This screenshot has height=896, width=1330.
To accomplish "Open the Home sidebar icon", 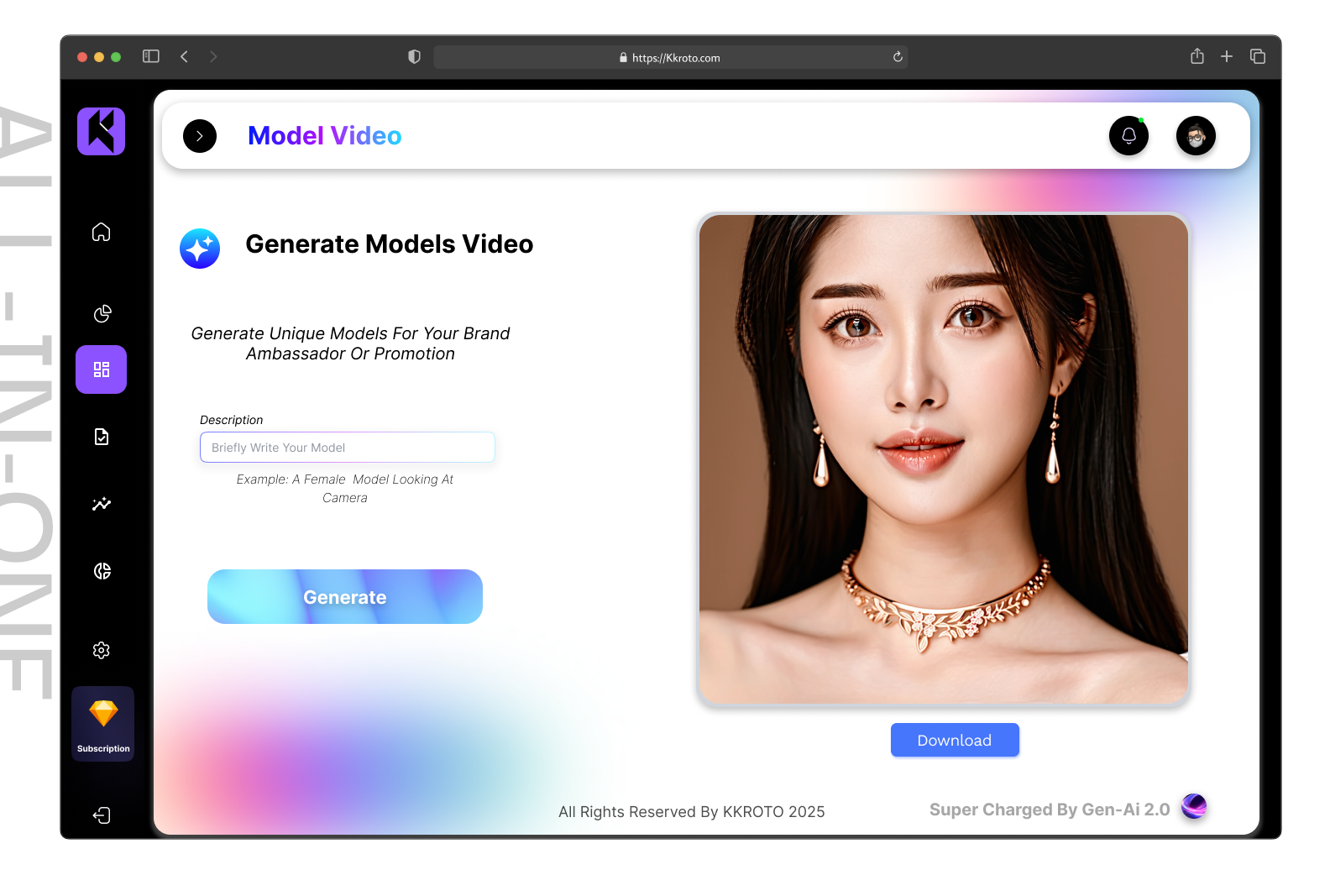I will [102, 232].
